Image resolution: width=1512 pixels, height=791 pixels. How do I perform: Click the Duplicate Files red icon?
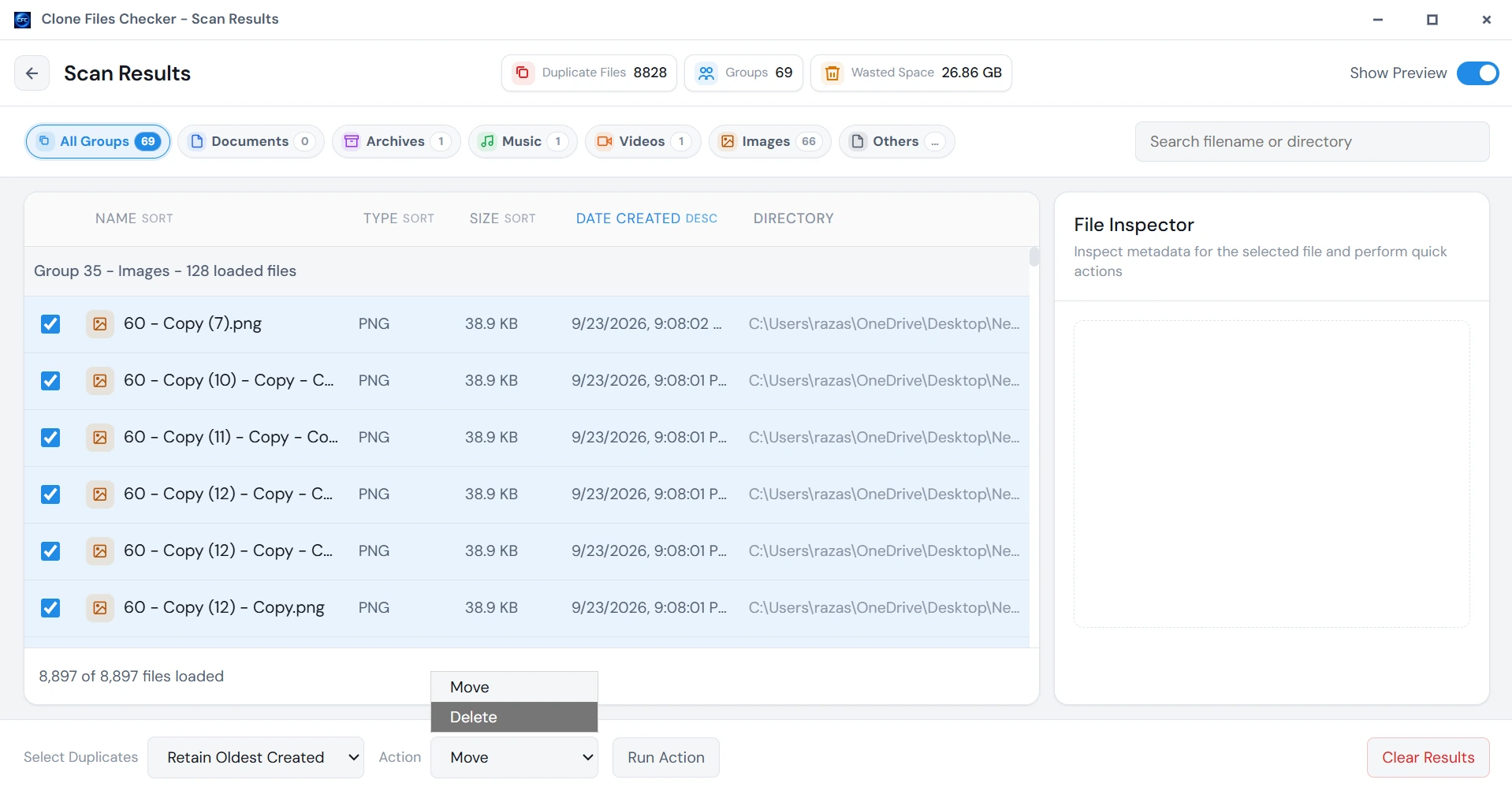pyautogui.click(x=522, y=73)
